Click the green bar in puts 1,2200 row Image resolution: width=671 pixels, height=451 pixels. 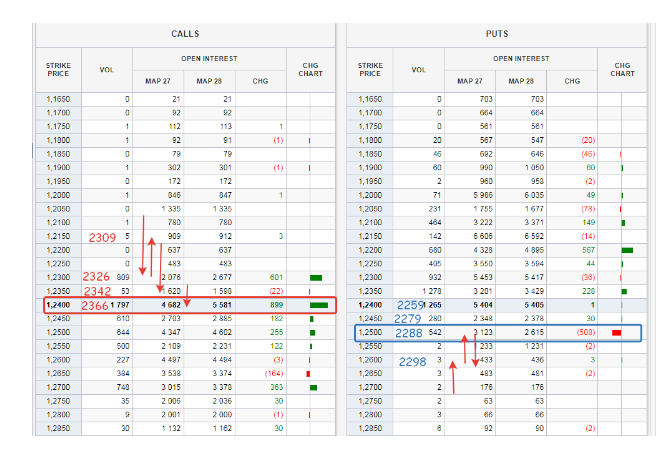(x=627, y=250)
